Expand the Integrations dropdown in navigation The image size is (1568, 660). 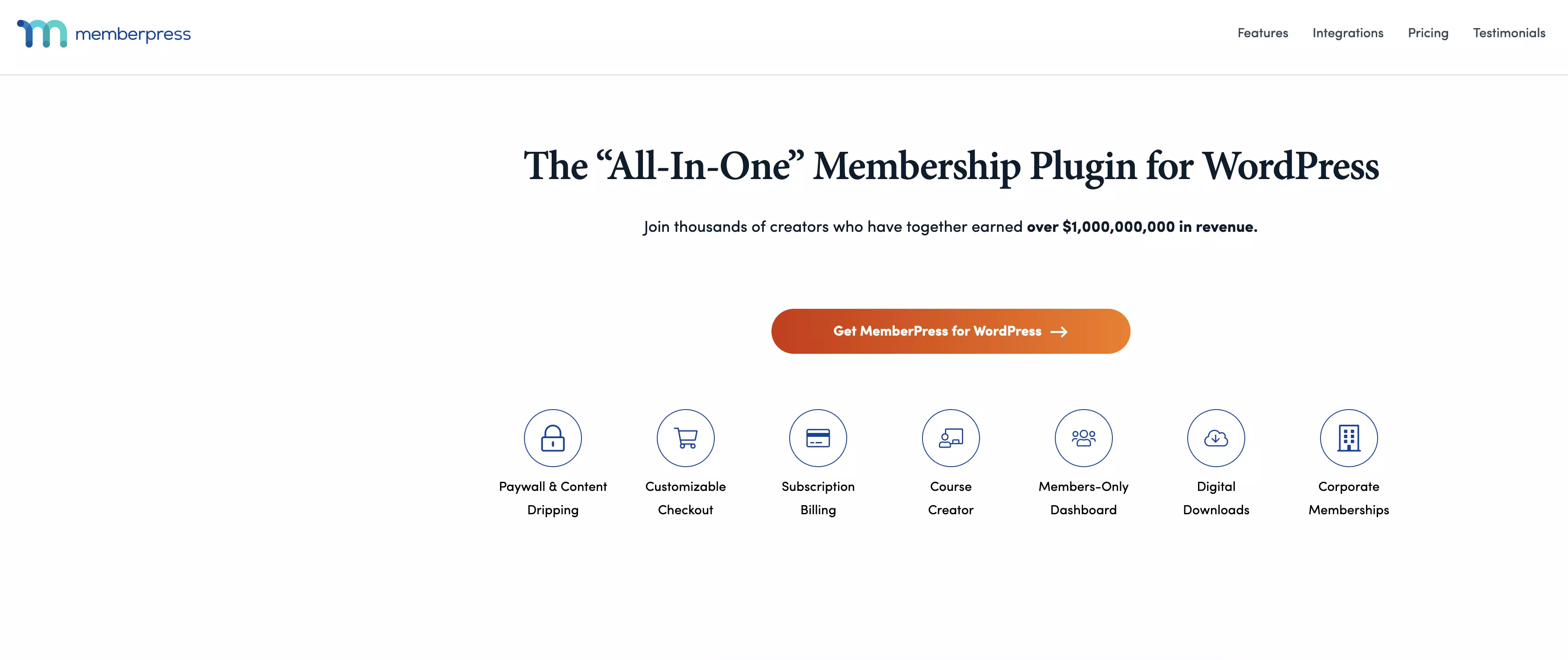point(1349,33)
